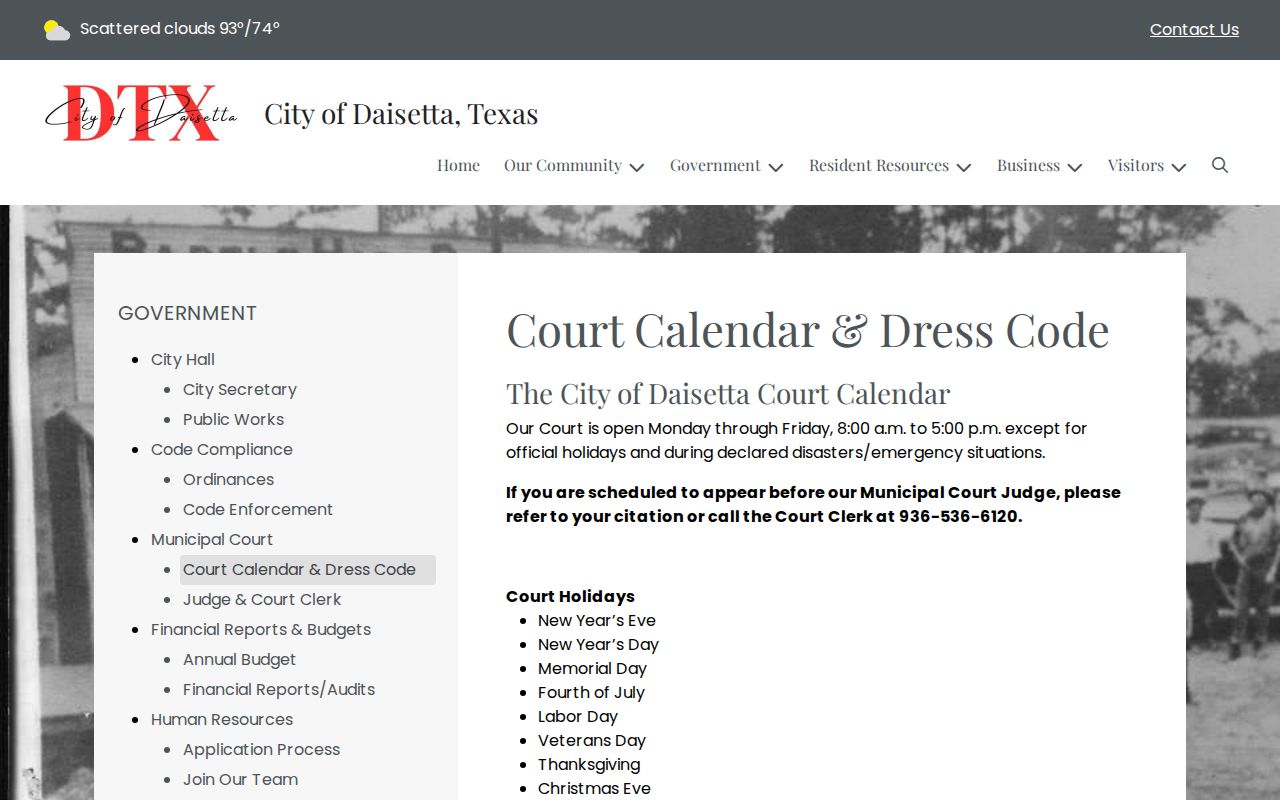The width and height of the screenshot is (1280, 800).
Task: Click the Contact Us link
Action: coord(1194,30)
